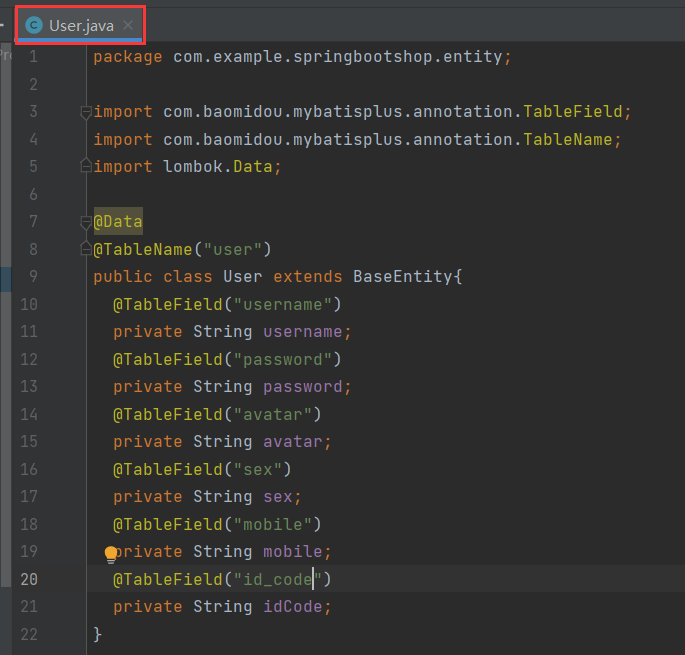685x655 pixels.
Task: Click the lombok.Data import on line 5
Action: [222, 167]
